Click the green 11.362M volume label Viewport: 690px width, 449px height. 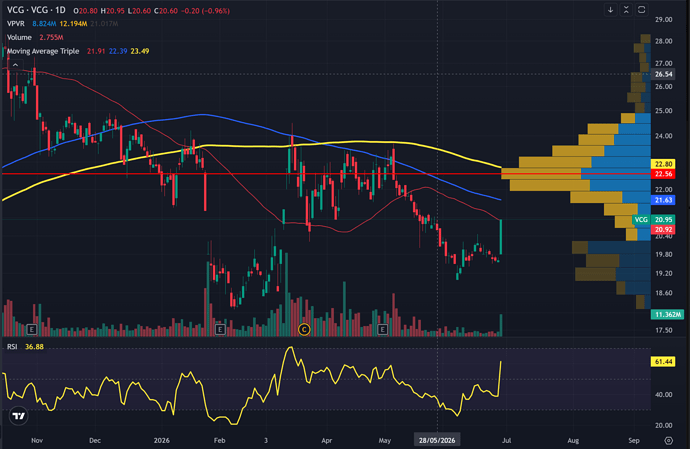[668, 314]
